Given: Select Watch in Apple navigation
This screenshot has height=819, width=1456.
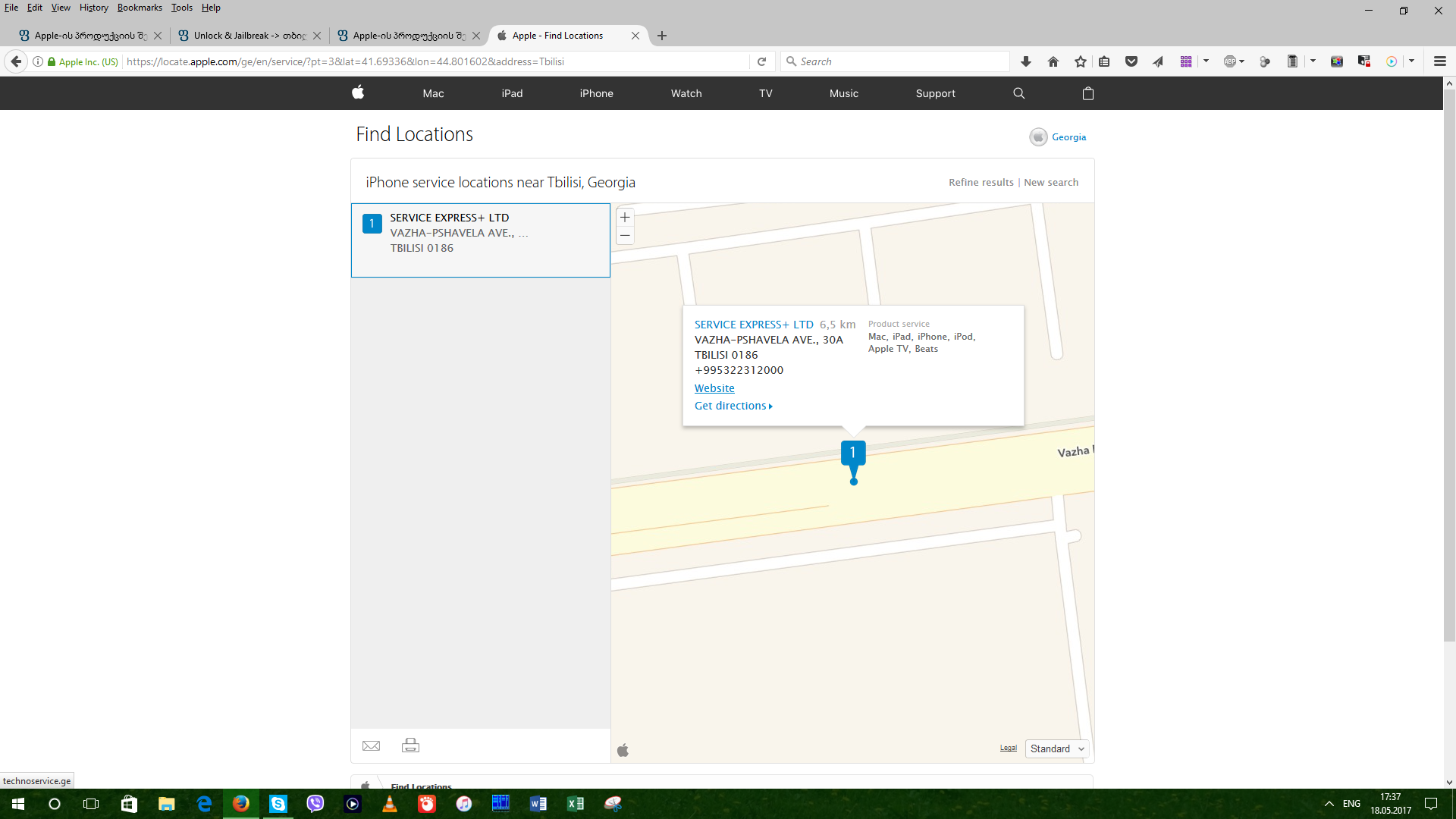Looking at the screenshot, I should click(686, 93).
